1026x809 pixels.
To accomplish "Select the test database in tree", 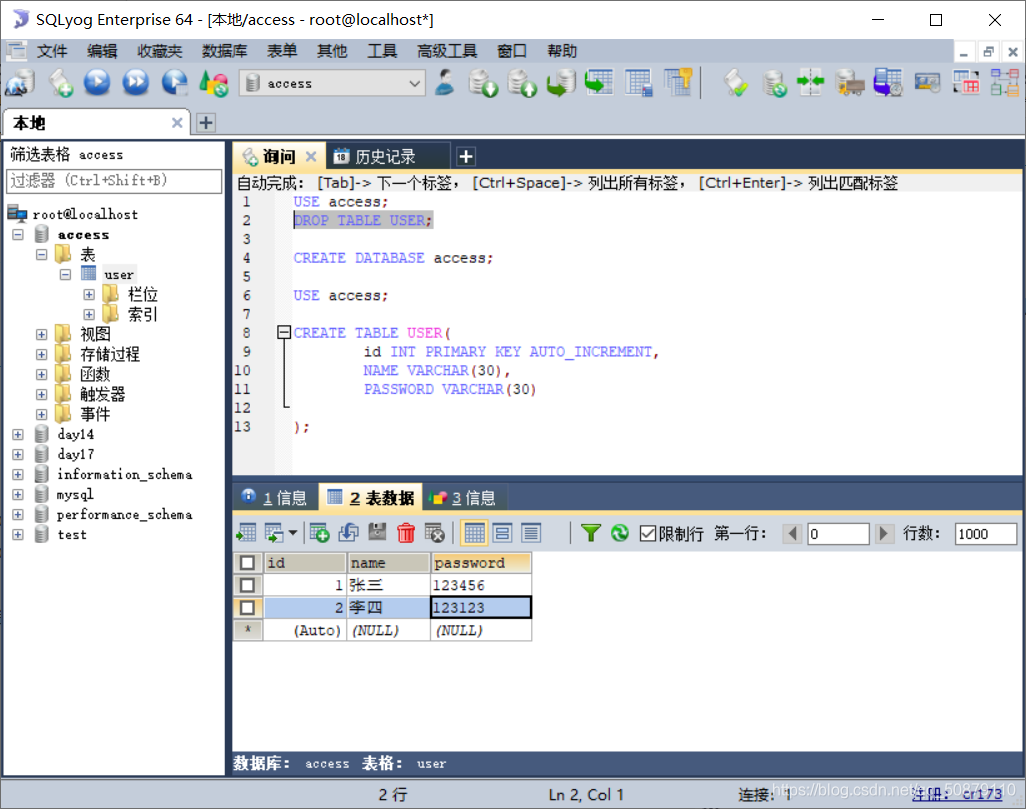I will 72,535.
